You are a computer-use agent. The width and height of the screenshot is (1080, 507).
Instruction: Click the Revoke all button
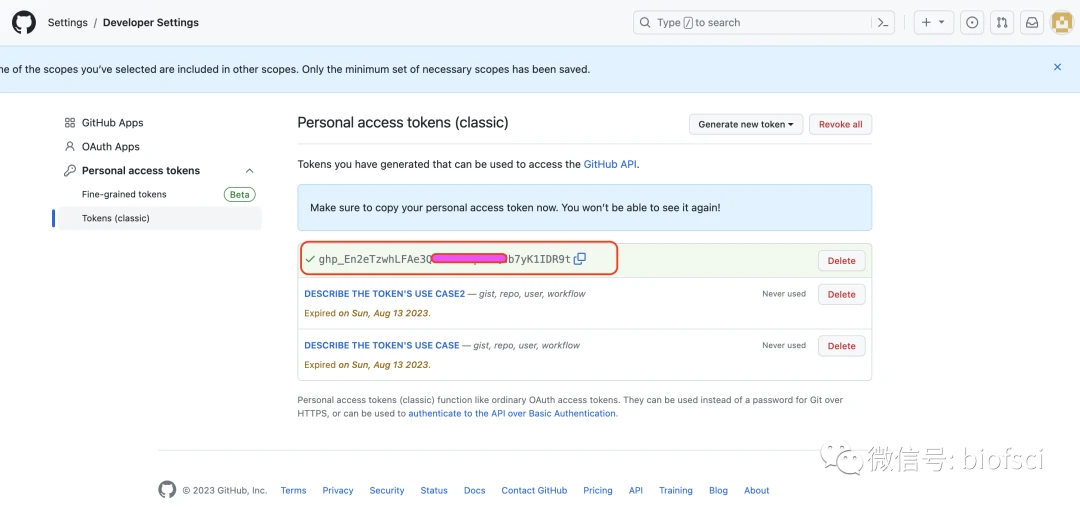[x=840, y=124]
